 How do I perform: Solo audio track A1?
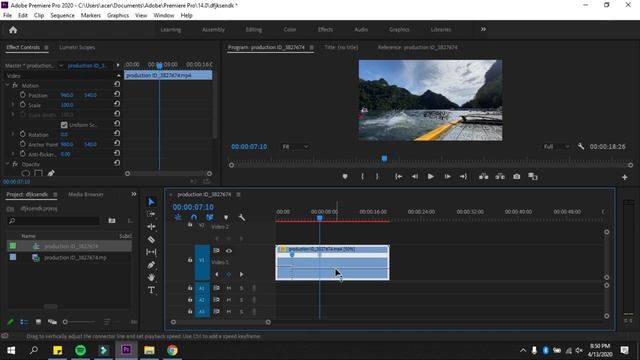click(x=241, y=288)
